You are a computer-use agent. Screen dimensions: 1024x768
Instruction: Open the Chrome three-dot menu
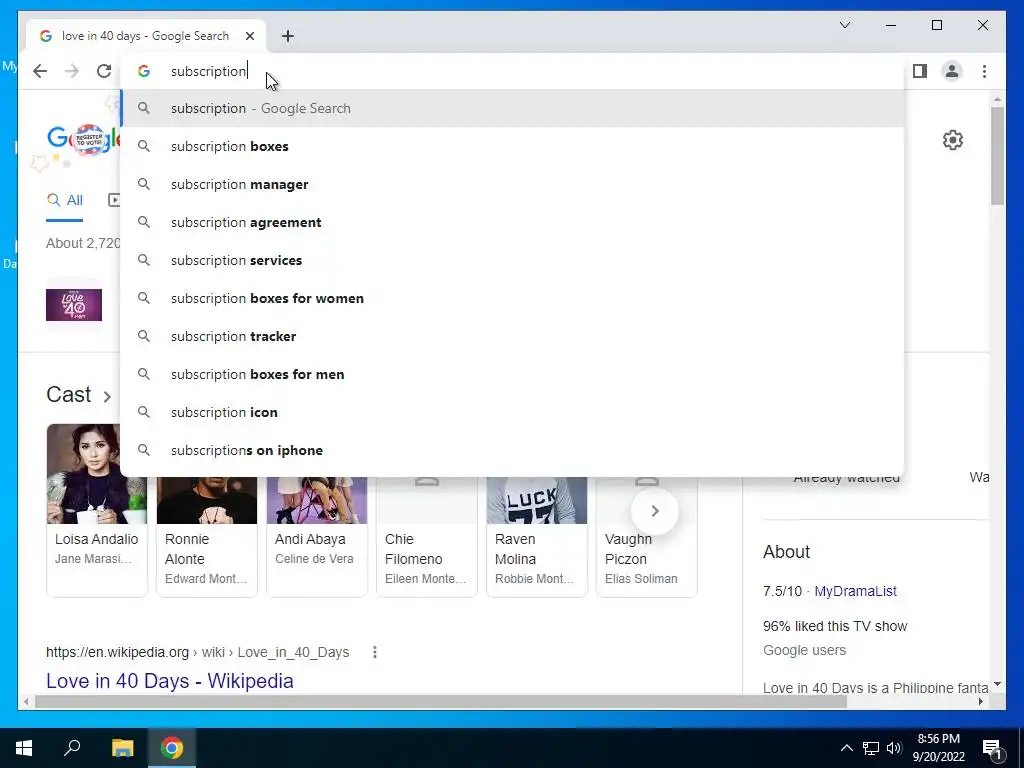click(984, 71)
